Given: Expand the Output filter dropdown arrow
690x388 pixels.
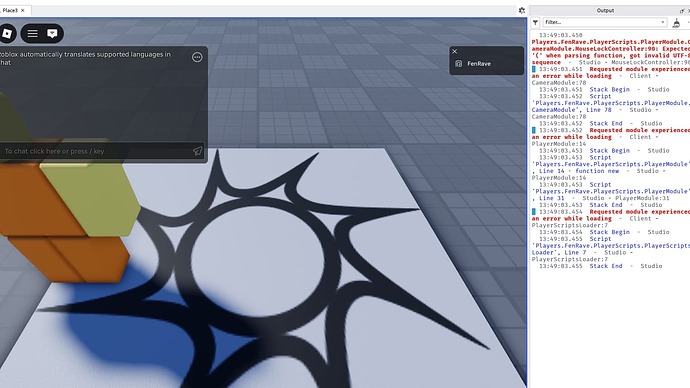Looking at the screenshot, I should click(x=663, y=22).
